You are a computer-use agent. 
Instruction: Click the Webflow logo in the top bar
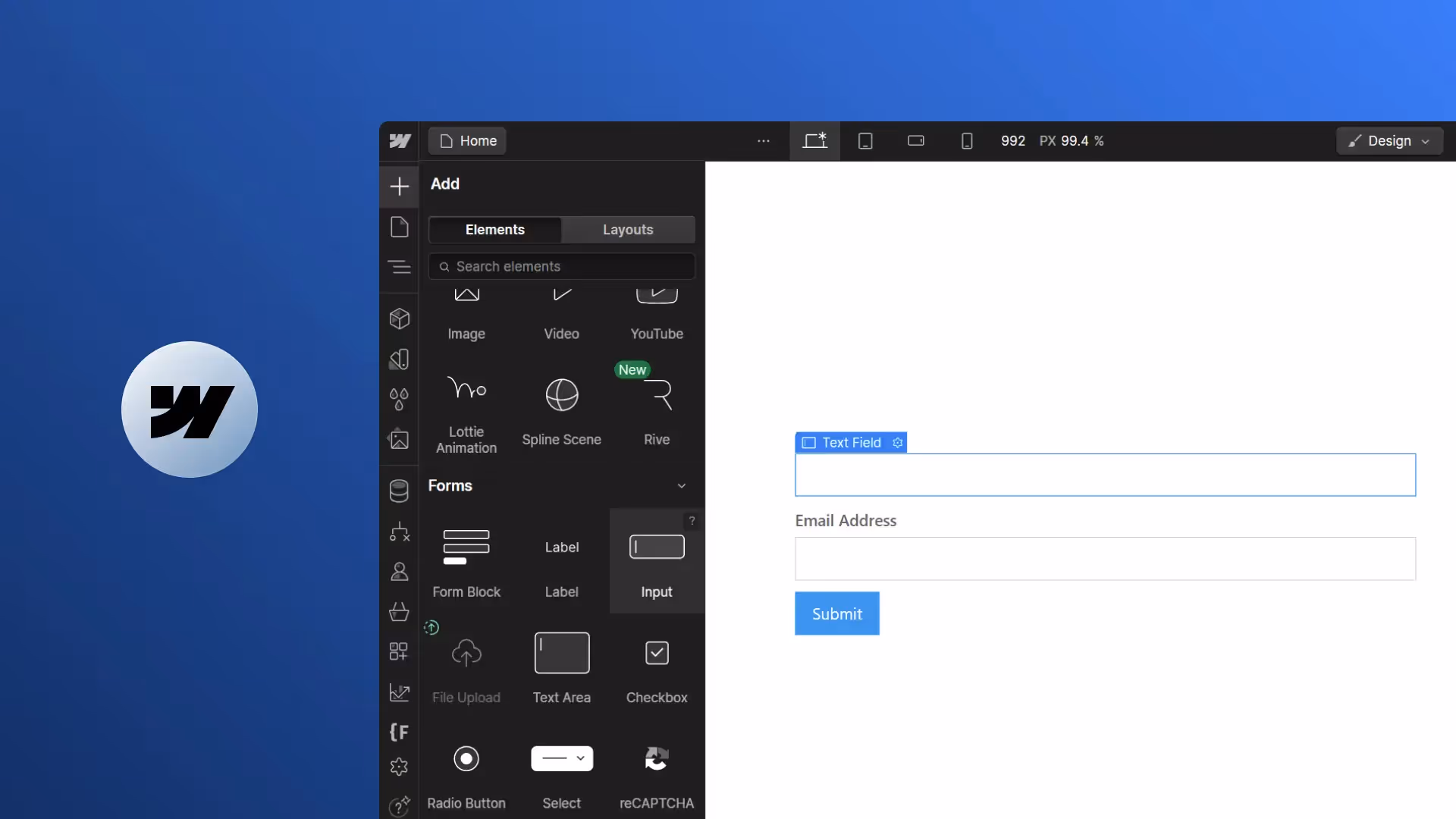(x=400, y=141)
